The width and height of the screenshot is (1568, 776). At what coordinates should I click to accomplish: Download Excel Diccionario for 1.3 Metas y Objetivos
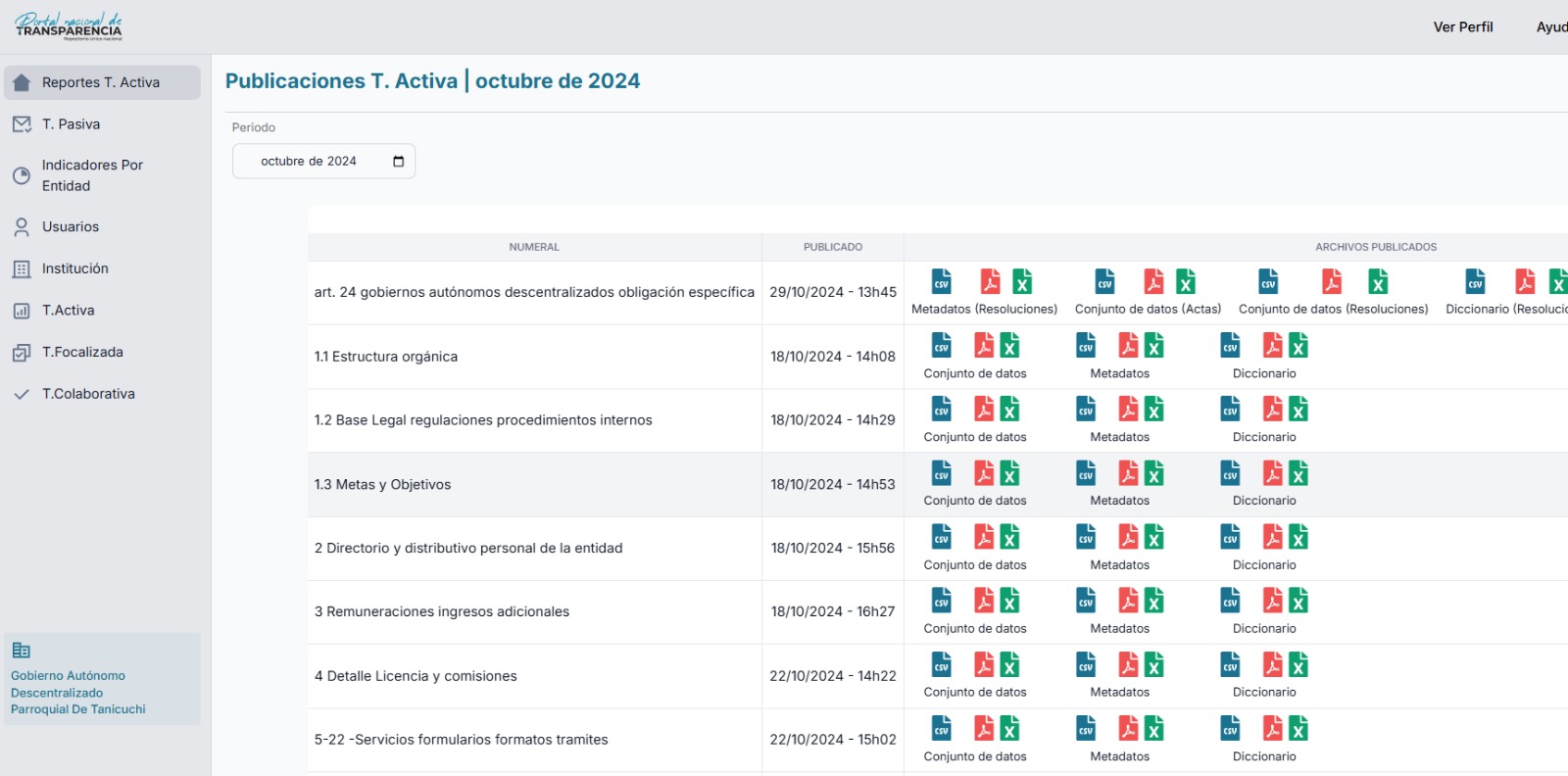[x=1298, y=474]
